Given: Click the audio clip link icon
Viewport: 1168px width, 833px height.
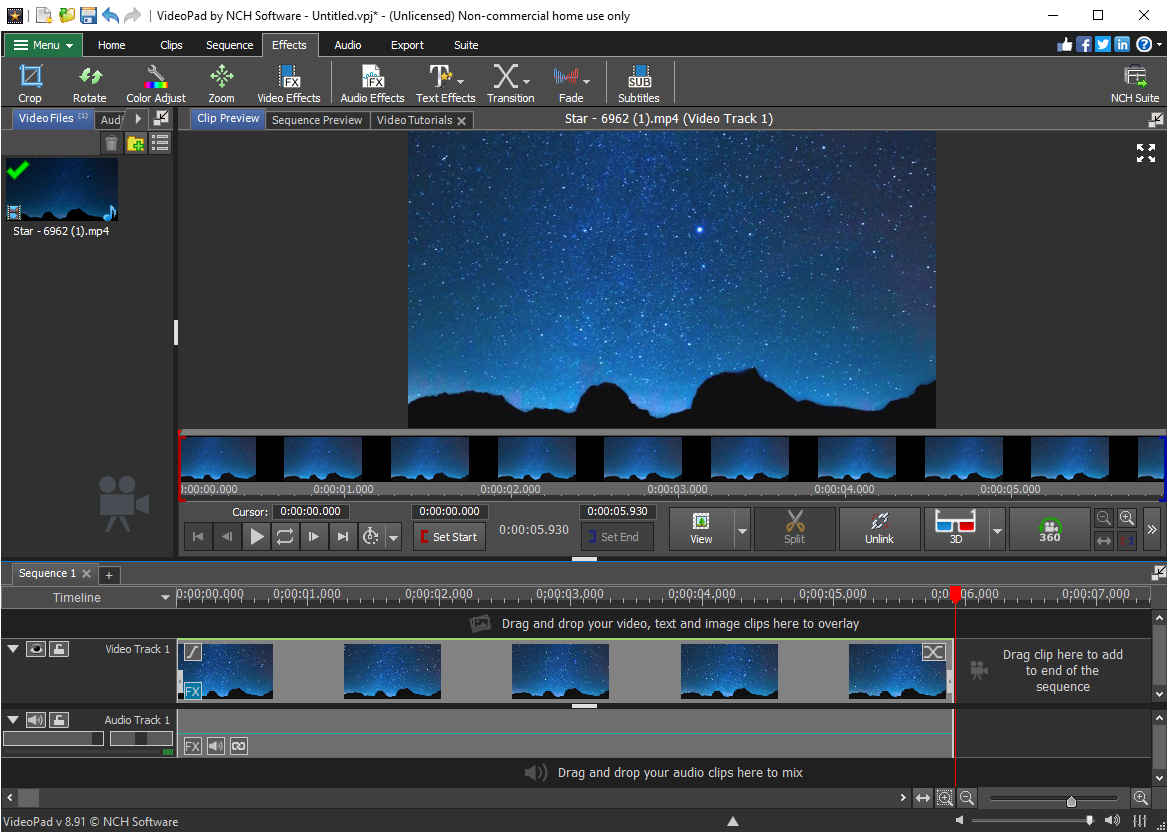Looking at the screenshot, I should pos(238,746).
